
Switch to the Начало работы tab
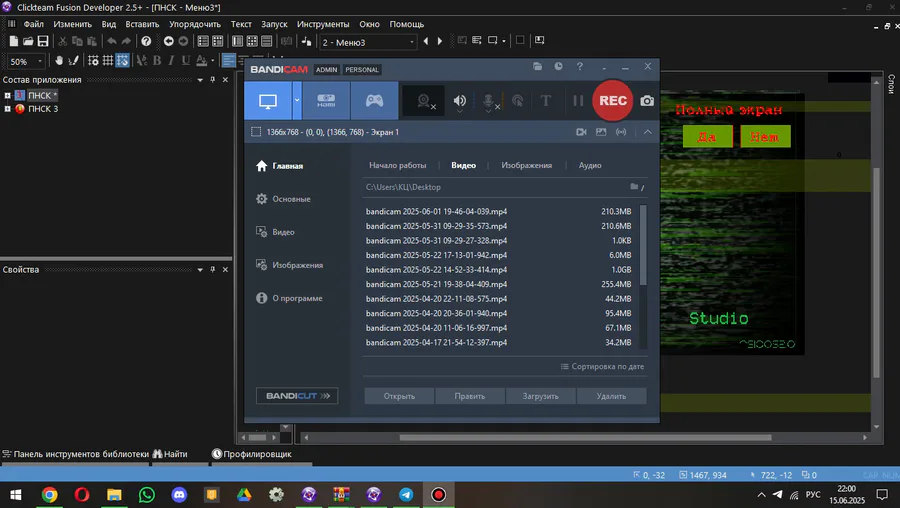(x=398, y=165)
